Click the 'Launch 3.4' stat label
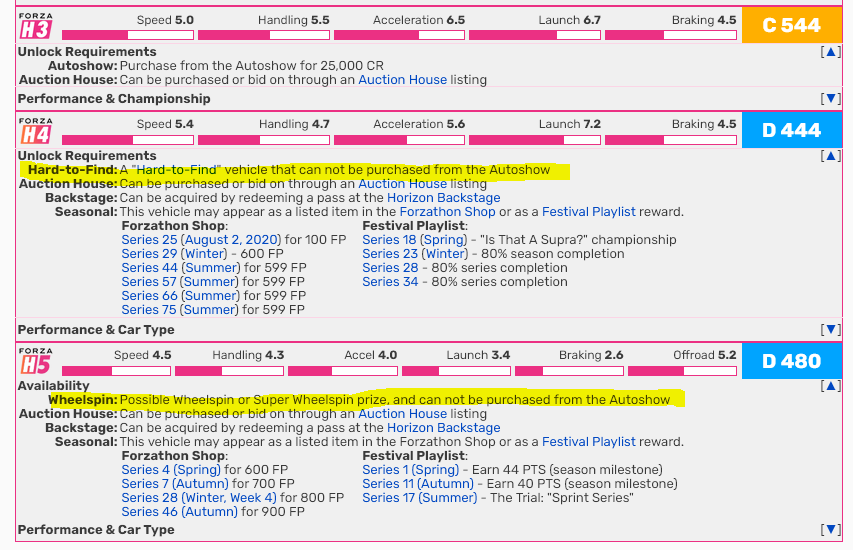Image resolution: width=853 pixels, height=550 pixels. 478,355
